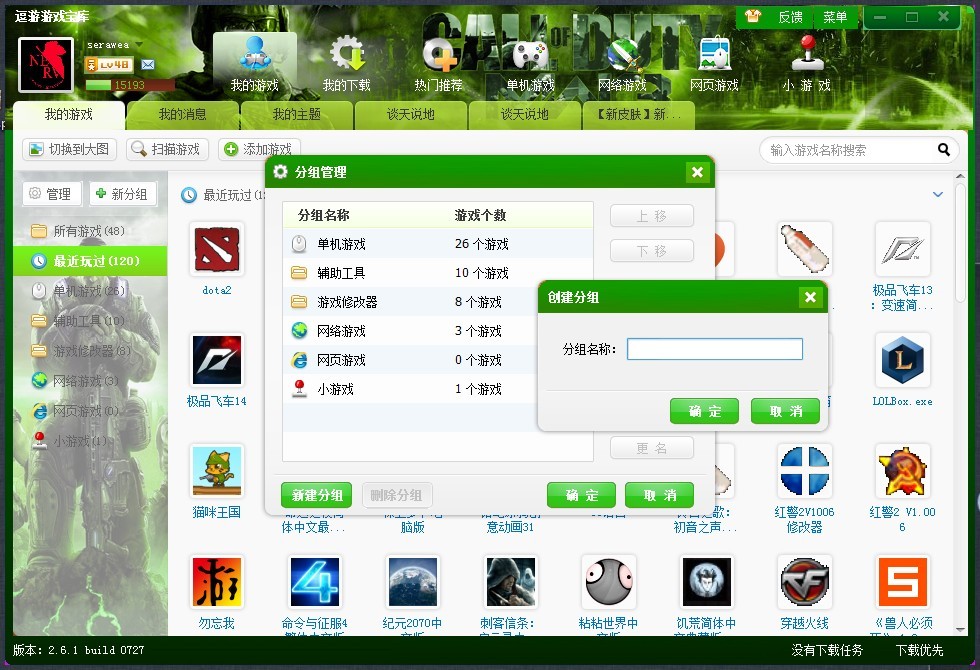Screen dimensions: 980x670
Task: Click the 切换到大图 view button
Action: 70,149
